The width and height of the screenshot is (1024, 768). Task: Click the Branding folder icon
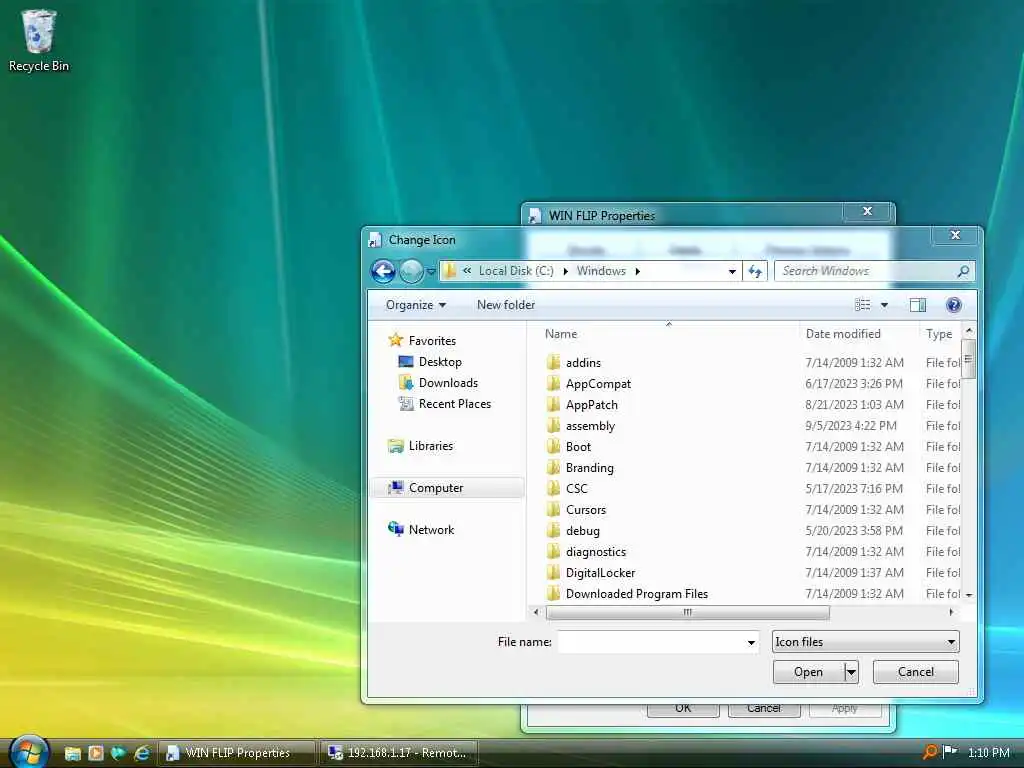click(553, 468)
